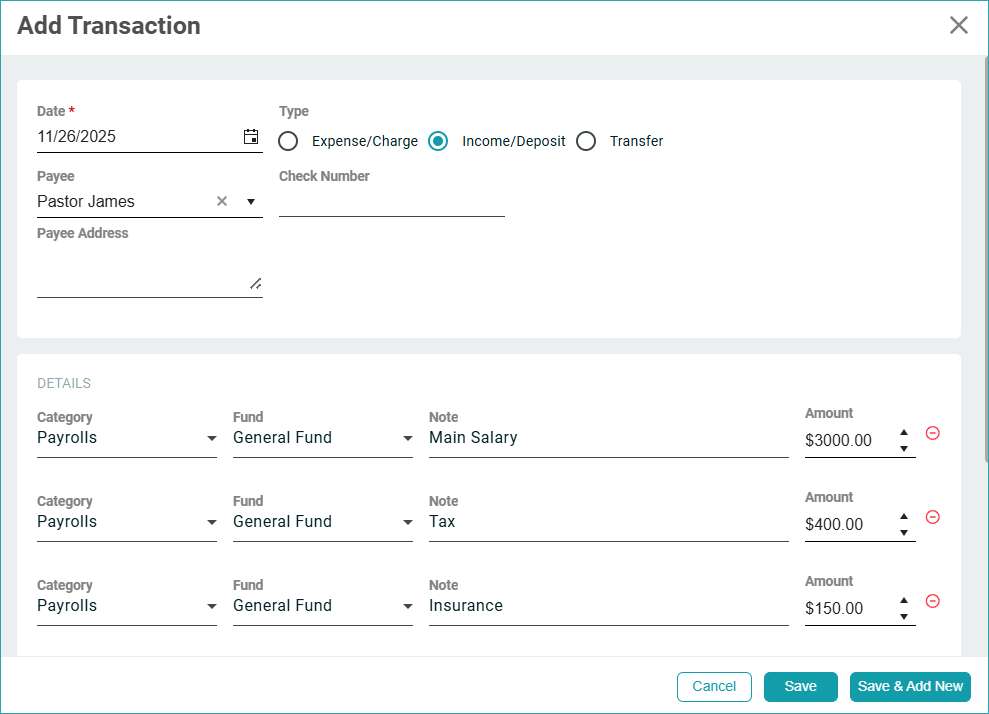Open the Category dropdown in Insurance row
989x714 pixels.
pos(211,606)
